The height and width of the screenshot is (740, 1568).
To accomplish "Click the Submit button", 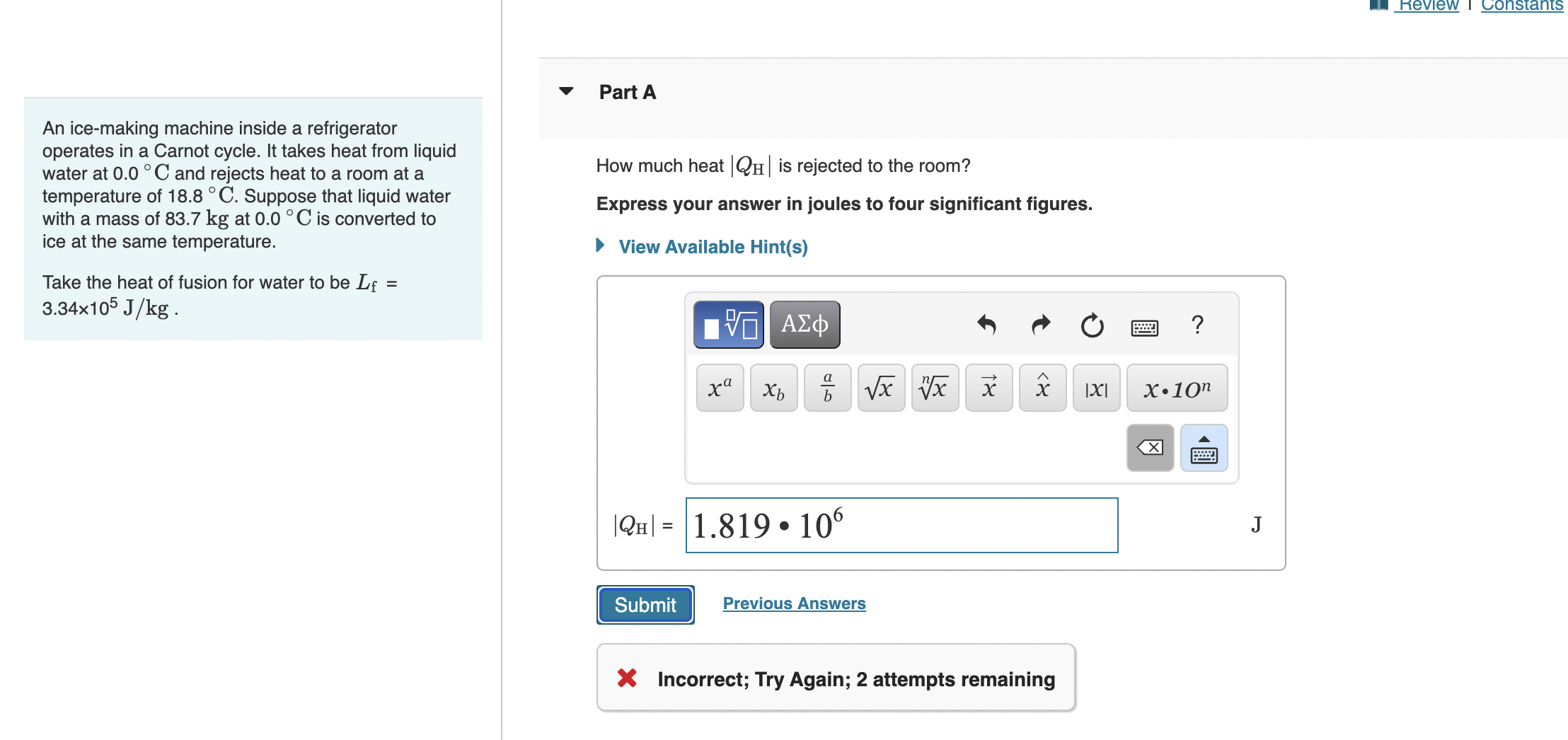I will click(x=645, y=605).
